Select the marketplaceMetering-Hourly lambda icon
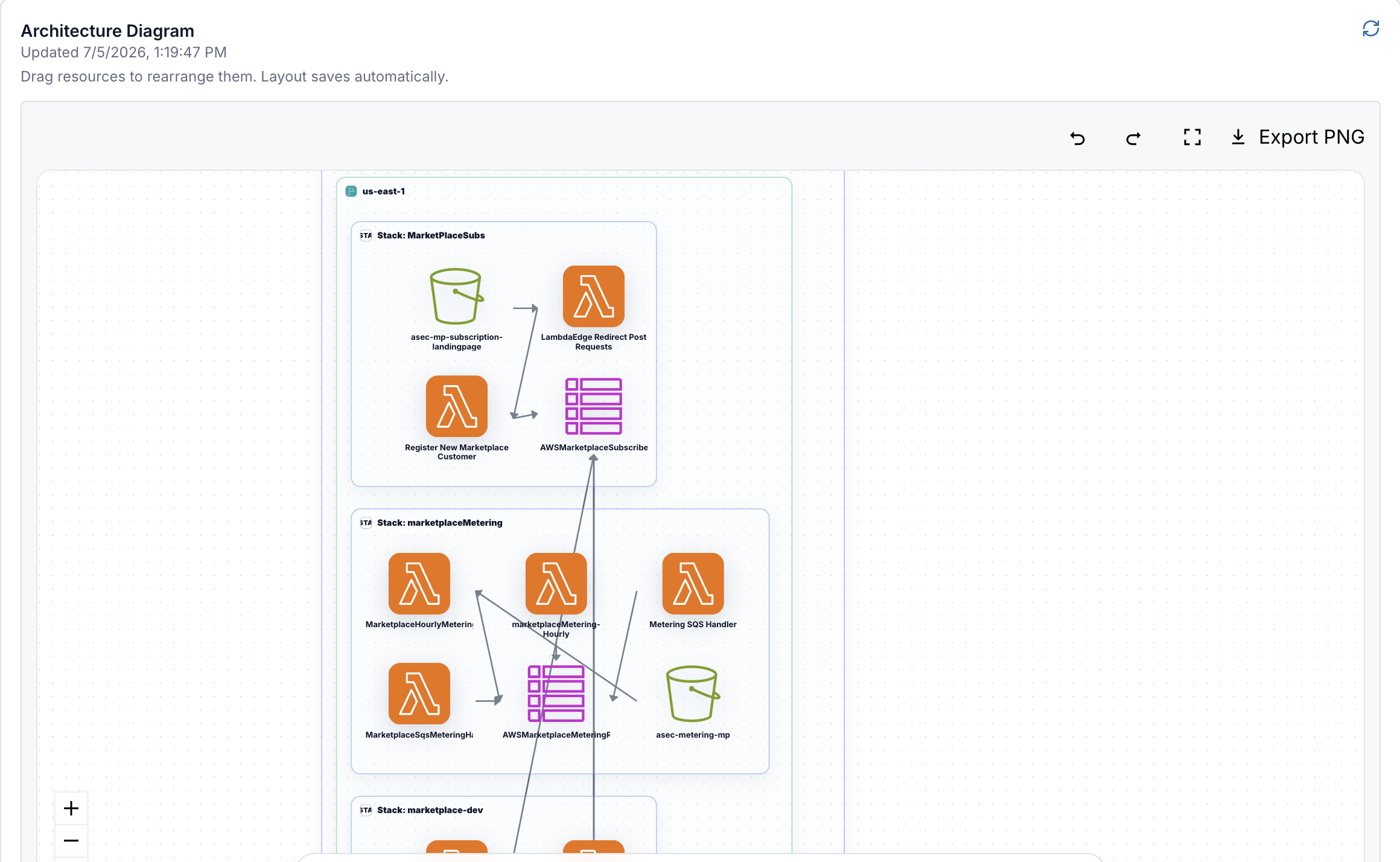This screenshot has width=1400, height=862. coord(556,584)
